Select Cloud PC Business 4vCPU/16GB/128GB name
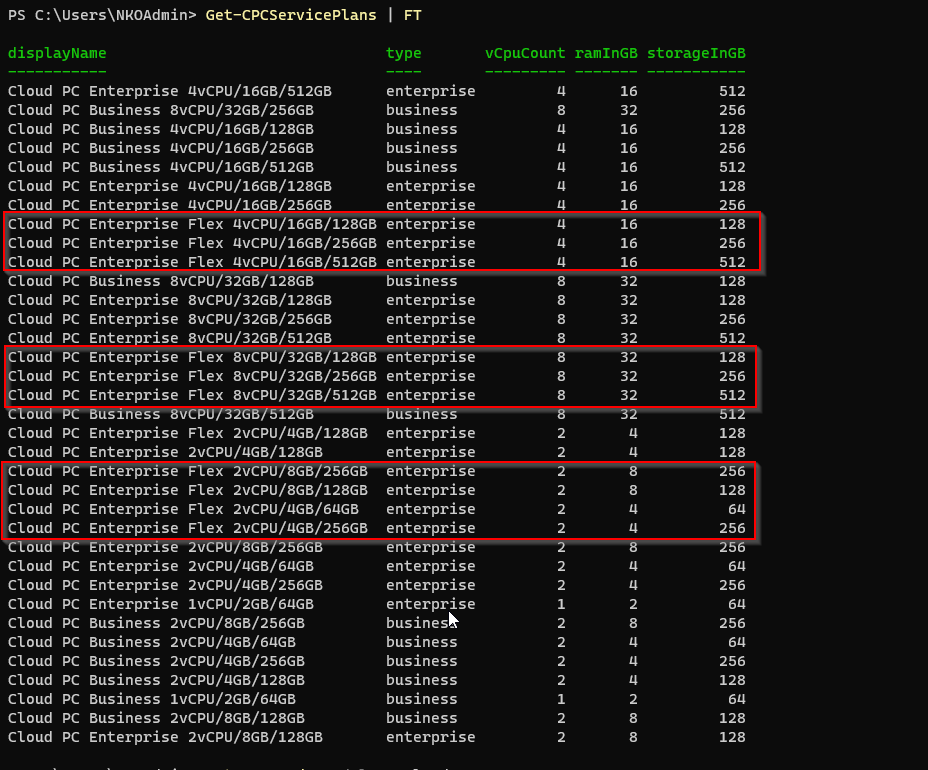This screenshot has height=770, width=928. [x=160, y=129]
